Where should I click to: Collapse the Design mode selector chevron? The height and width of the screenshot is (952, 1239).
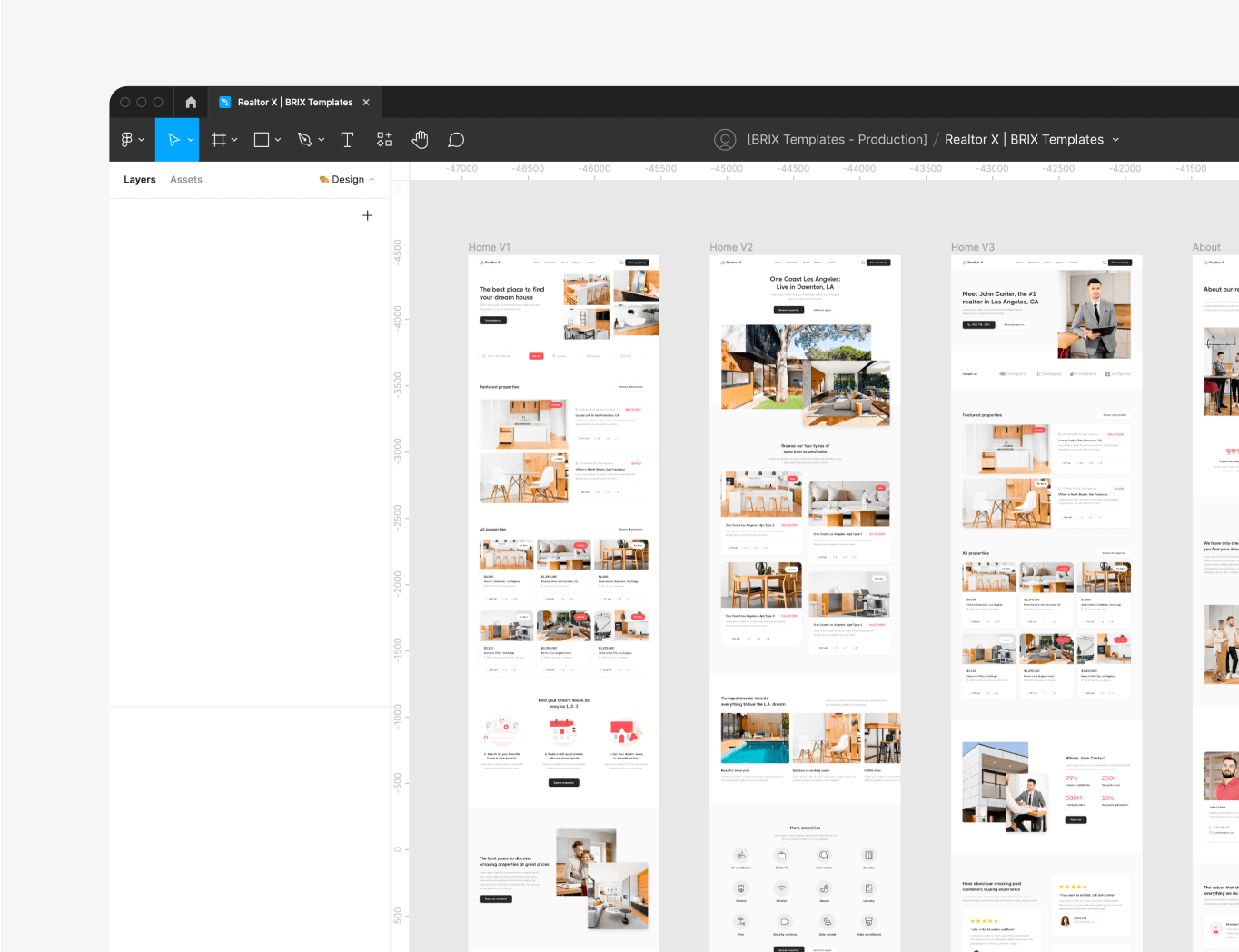click(x=372, y=179)
